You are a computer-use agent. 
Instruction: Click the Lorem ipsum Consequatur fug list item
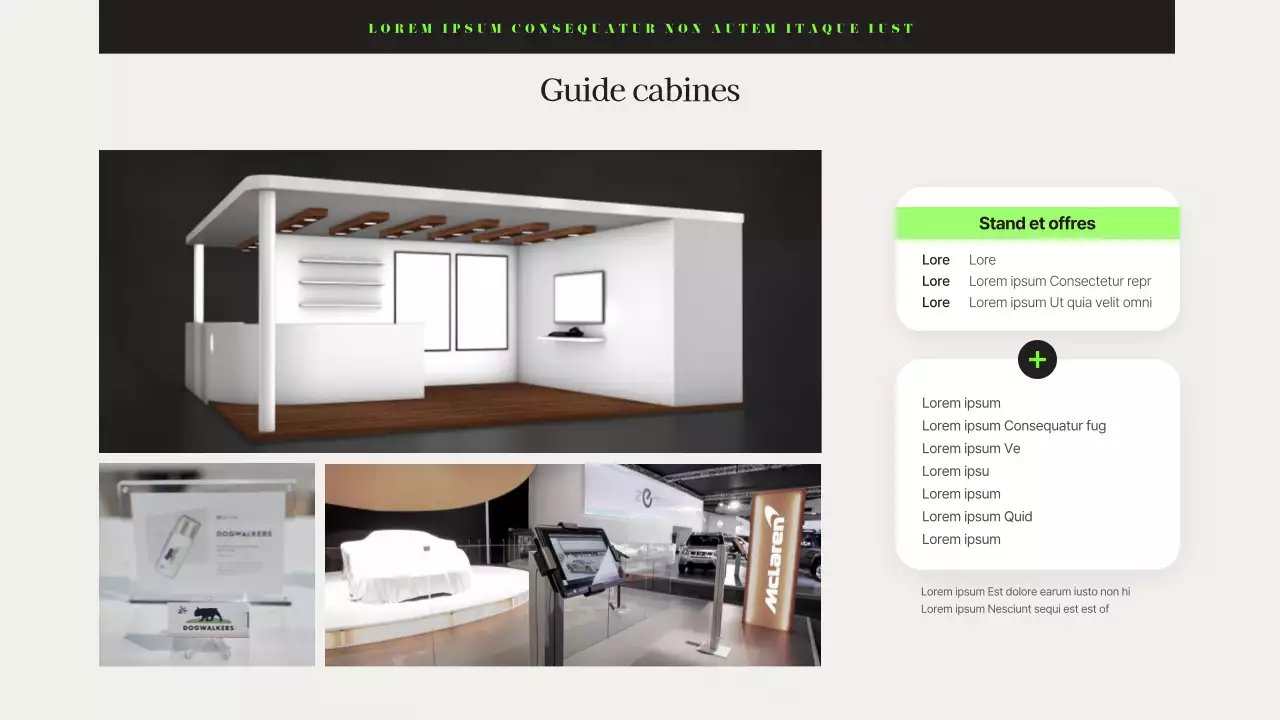tap(1013, 426)
